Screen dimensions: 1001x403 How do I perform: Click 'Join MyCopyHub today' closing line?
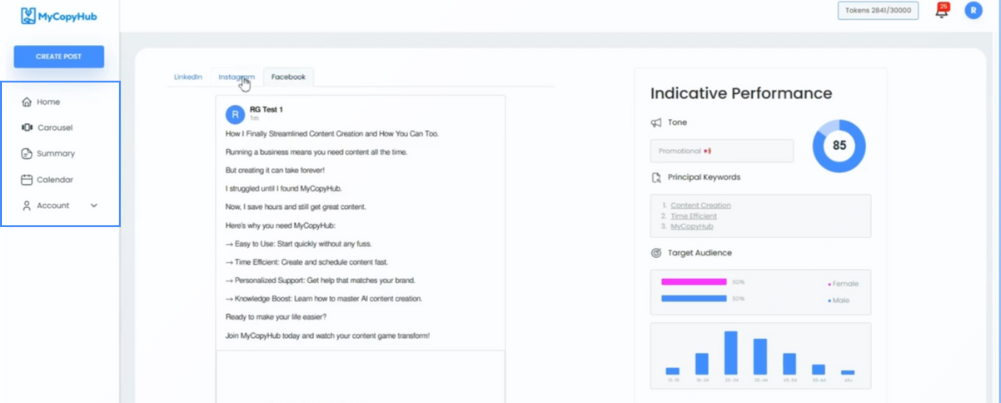pos(327,335)
